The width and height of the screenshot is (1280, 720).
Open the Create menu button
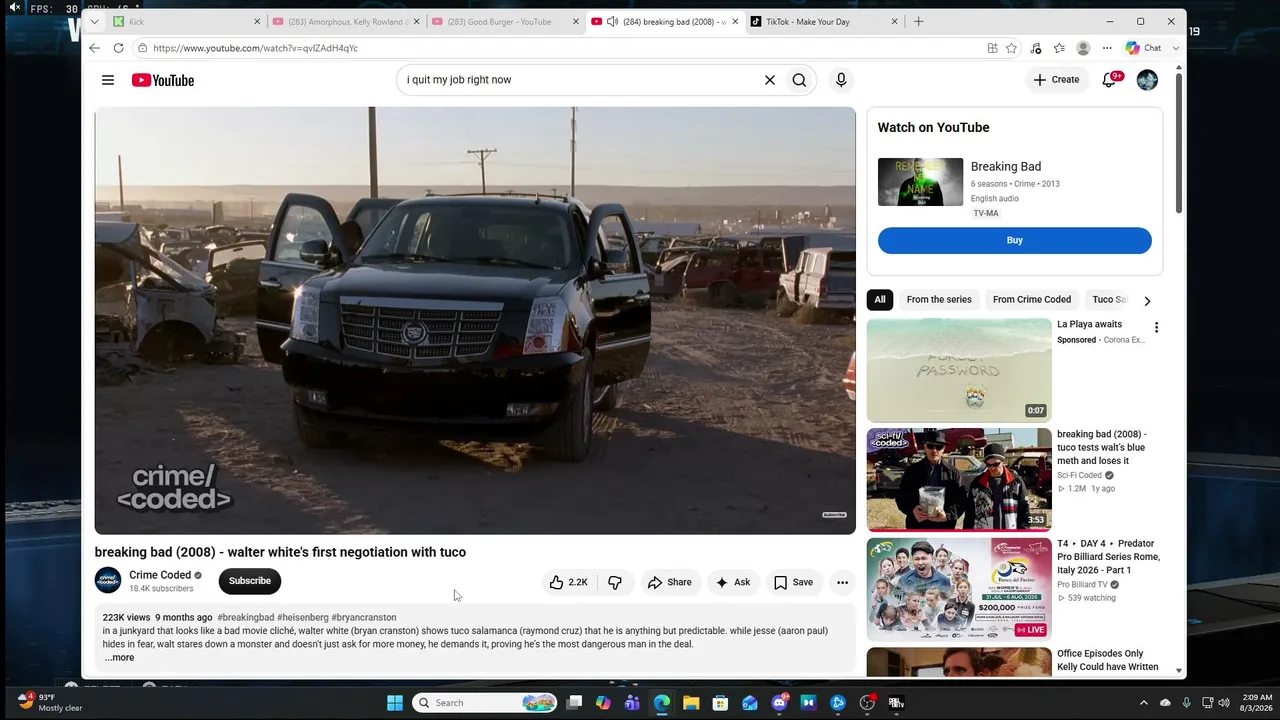(x=1056, y=80)
